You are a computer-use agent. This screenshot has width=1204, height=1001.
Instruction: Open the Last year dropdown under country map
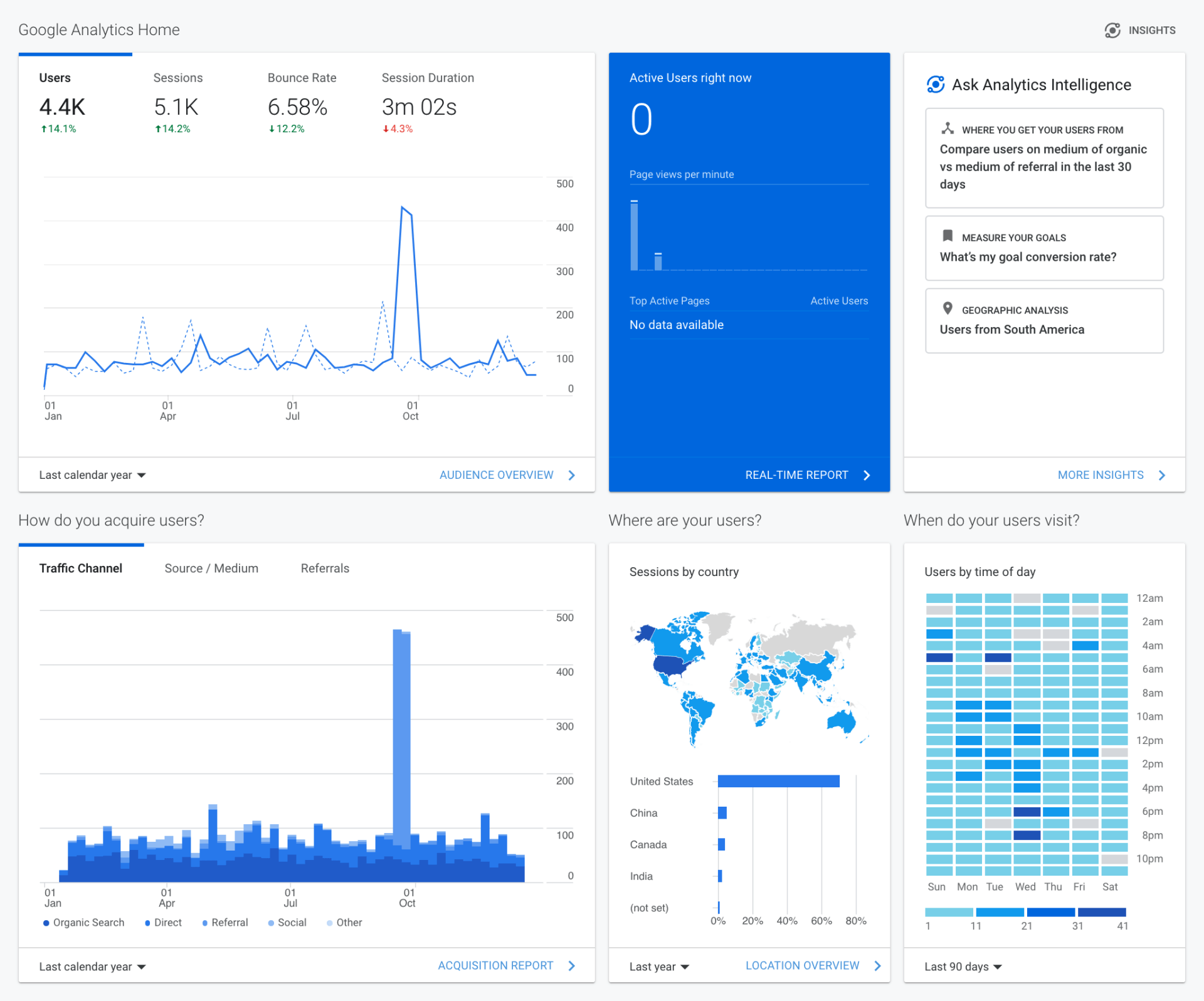(x=659, y=967)
